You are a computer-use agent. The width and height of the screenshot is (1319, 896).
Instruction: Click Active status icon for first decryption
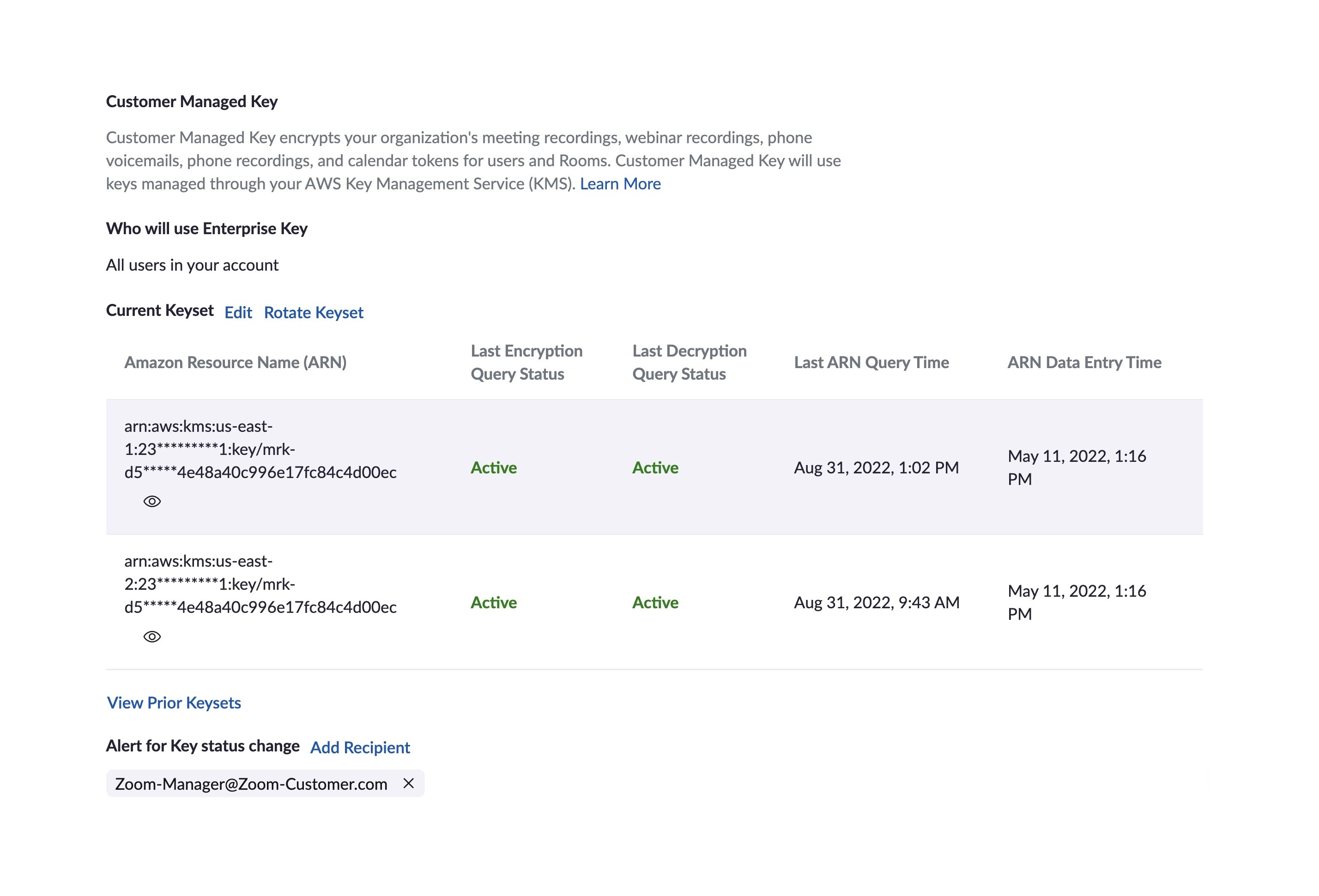(655, 466)
